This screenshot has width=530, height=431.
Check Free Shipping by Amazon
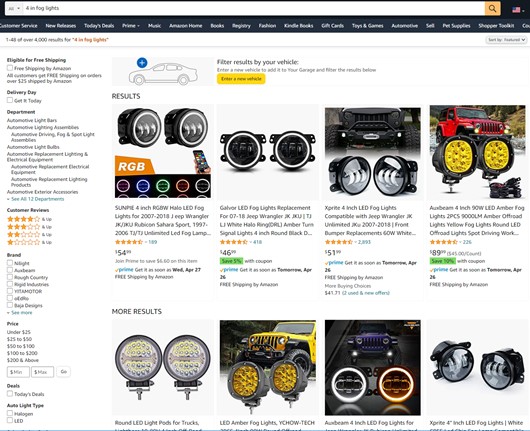click(10, 68)
